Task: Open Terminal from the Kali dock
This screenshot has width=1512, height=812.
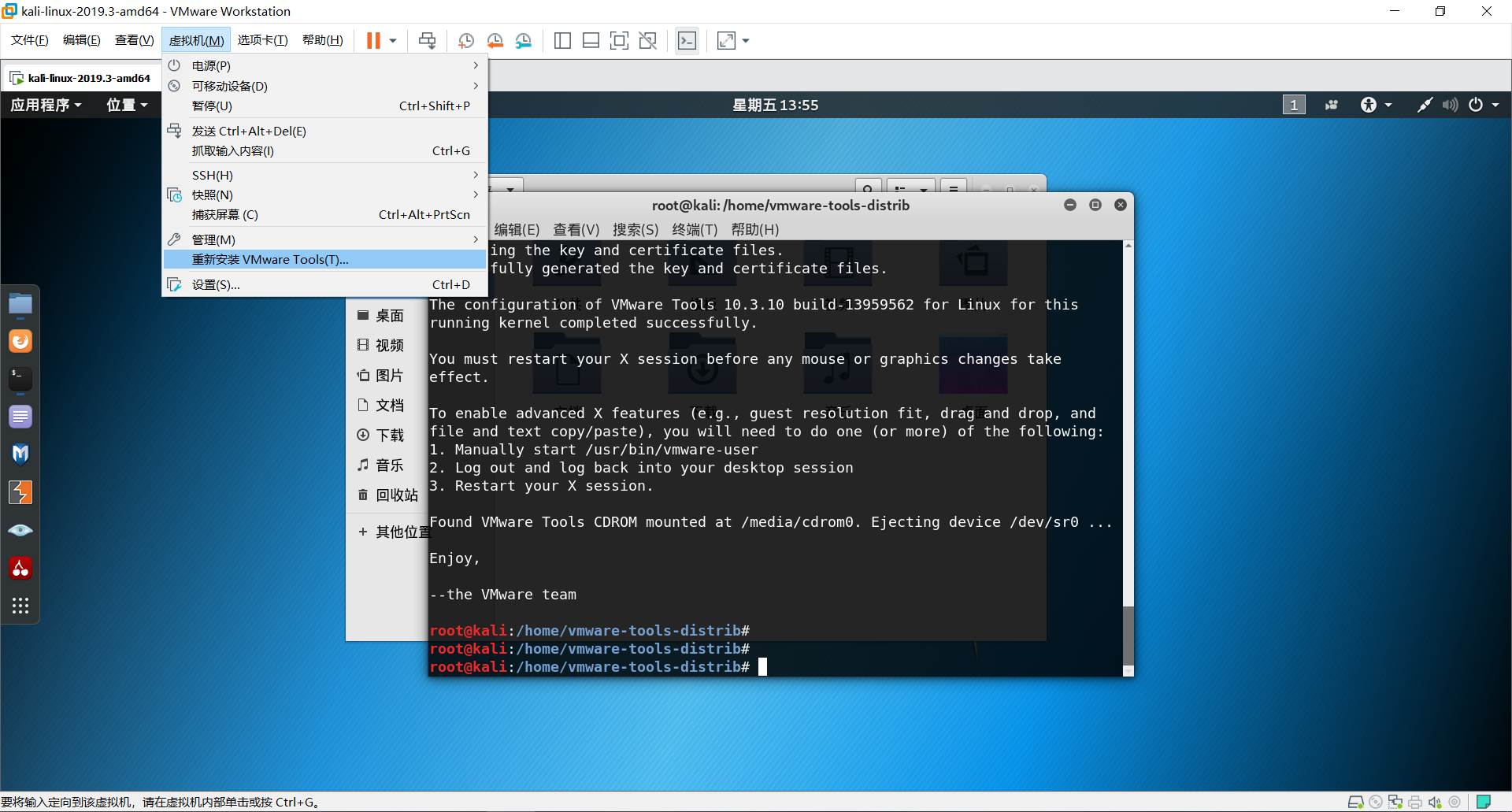Action: [20, 379]
